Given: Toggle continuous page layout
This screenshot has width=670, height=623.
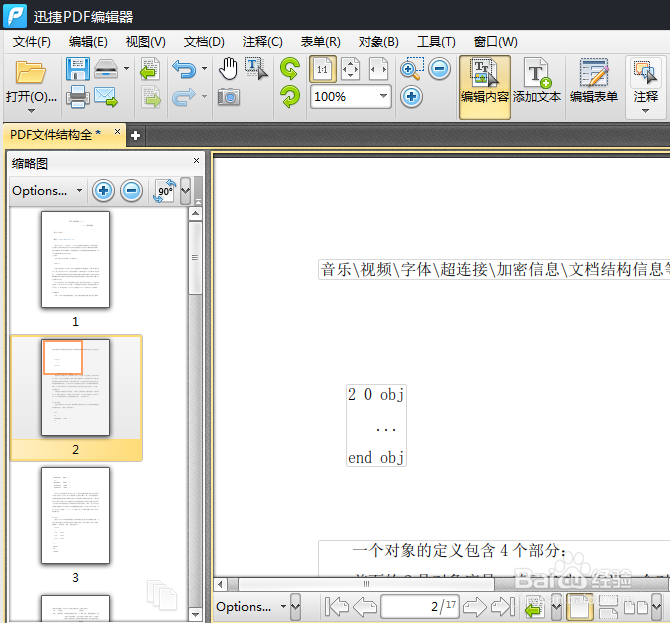Looking at the screenshot, I should pyautogui.click(x=608, y=607).
